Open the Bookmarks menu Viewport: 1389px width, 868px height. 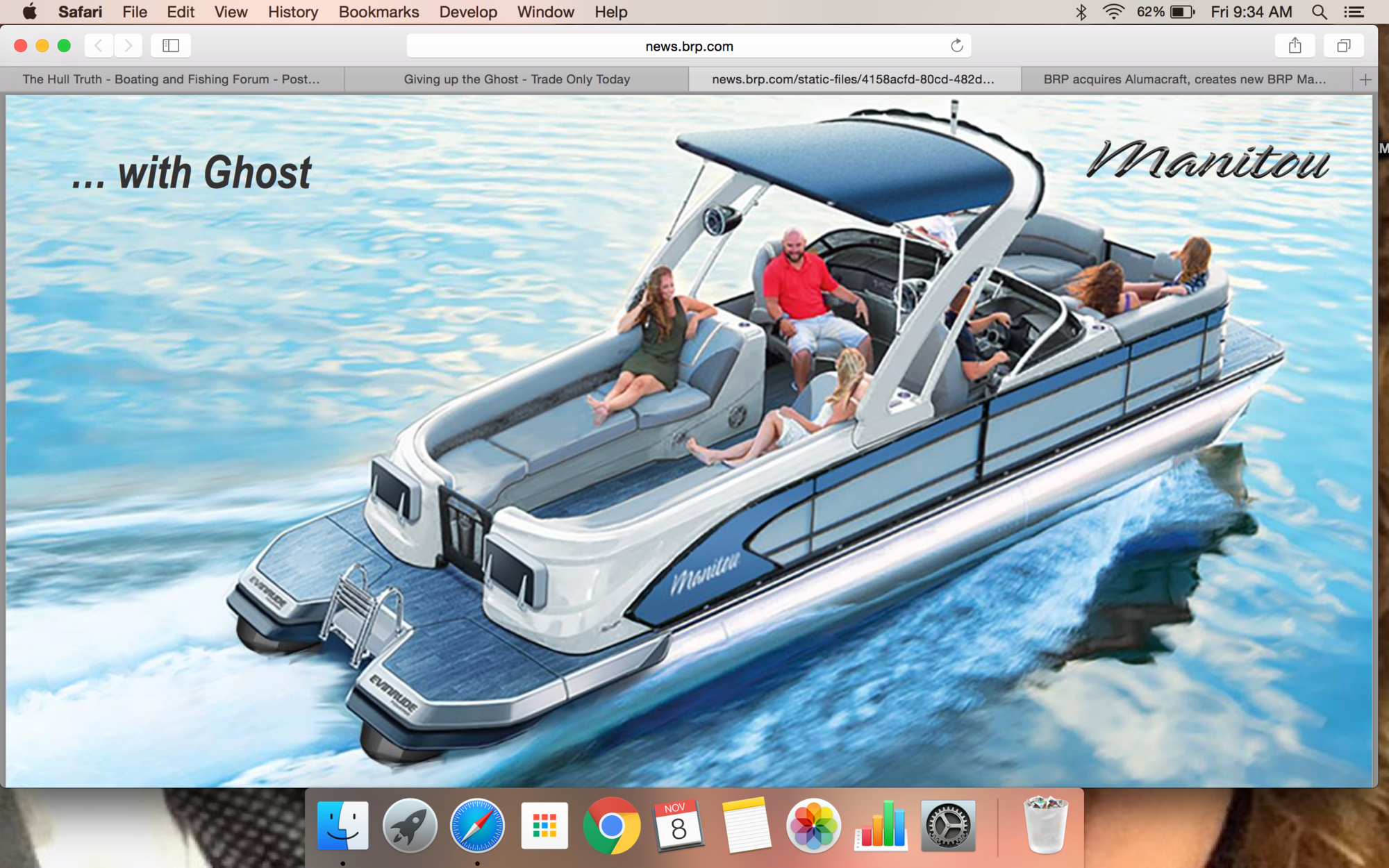(379, 12)
